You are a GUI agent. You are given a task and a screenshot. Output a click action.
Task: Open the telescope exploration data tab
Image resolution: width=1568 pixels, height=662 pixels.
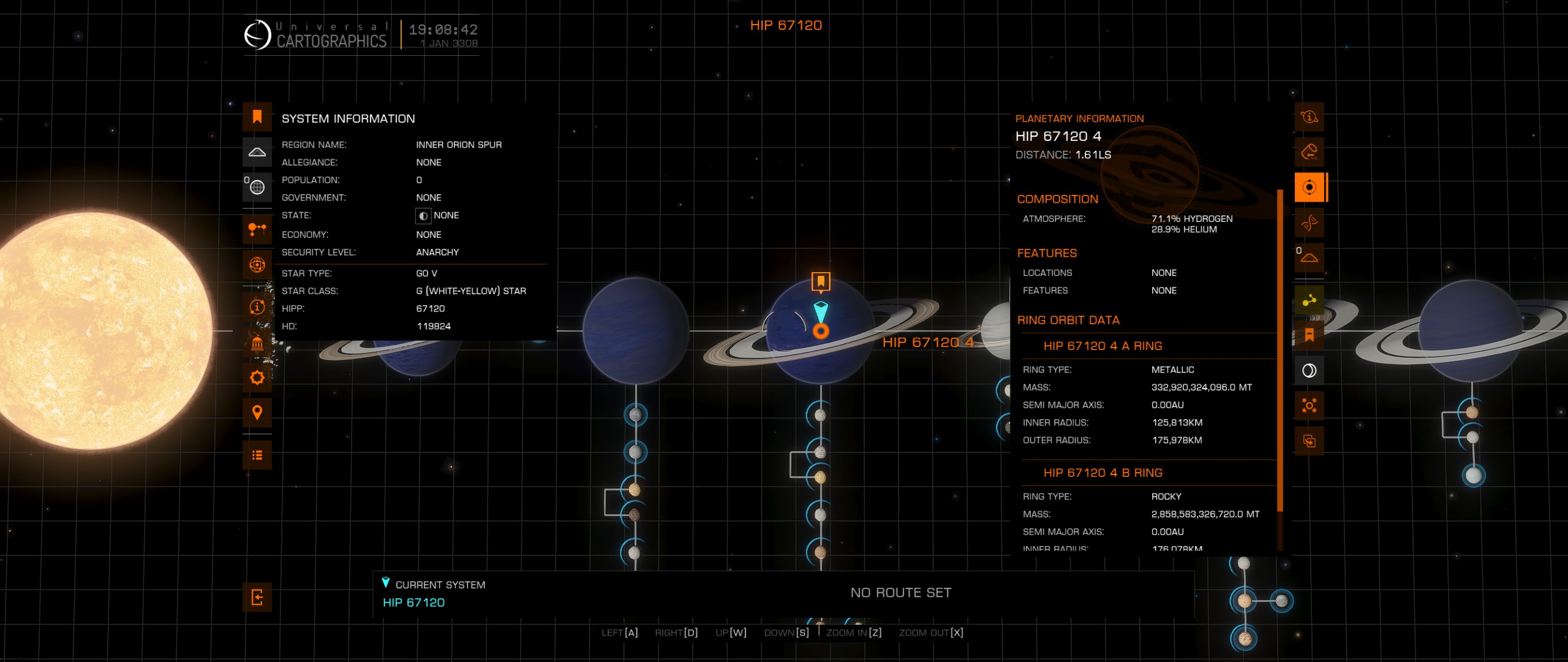[1309, 152]
